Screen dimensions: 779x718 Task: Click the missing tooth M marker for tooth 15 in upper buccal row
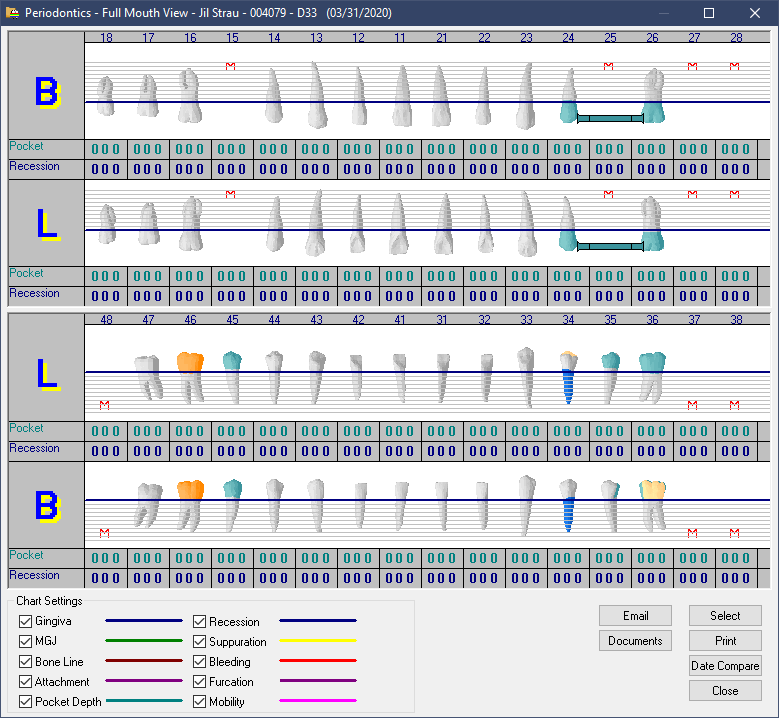point(231,66)
